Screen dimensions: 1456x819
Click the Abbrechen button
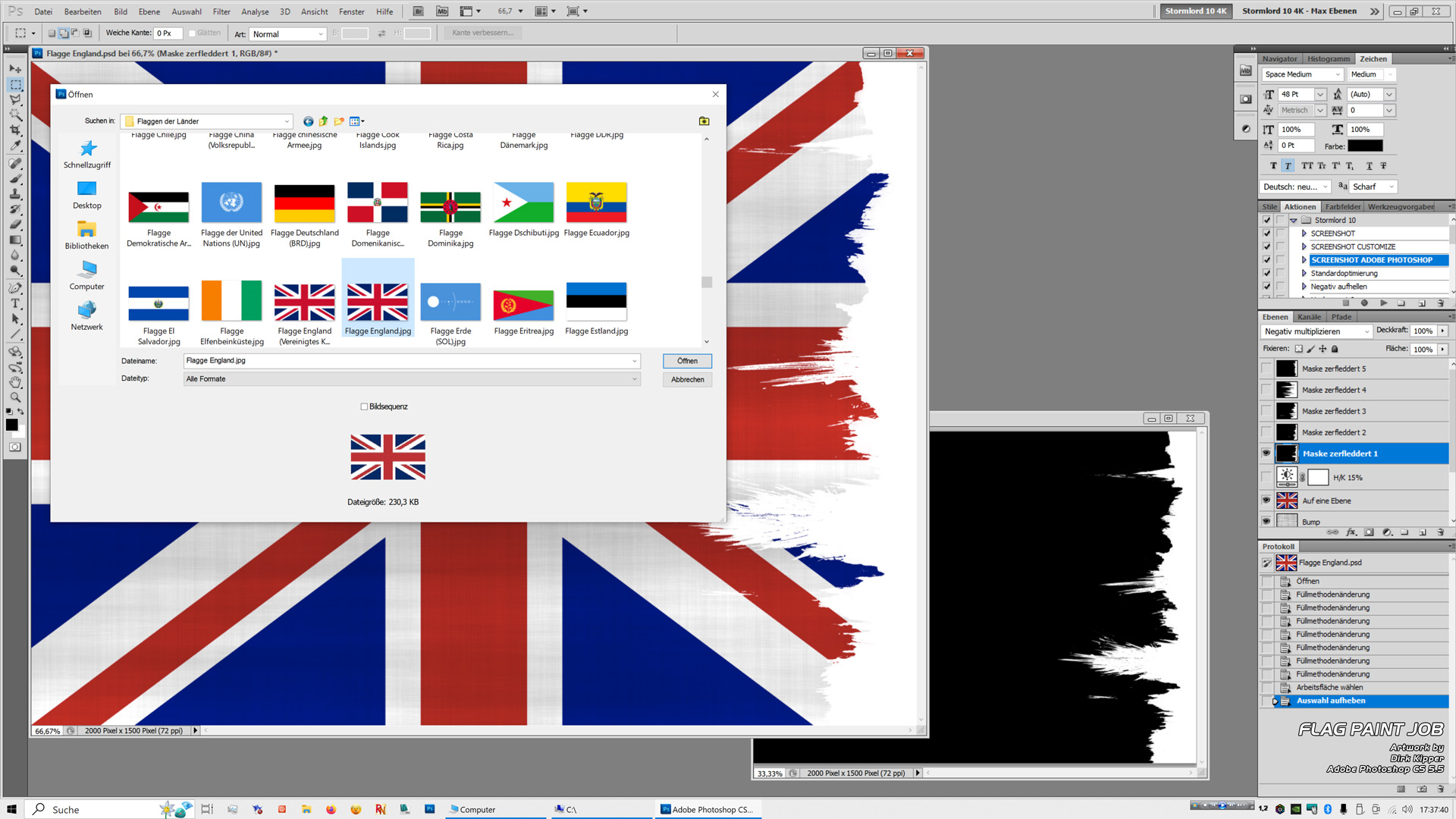(687, 379)
